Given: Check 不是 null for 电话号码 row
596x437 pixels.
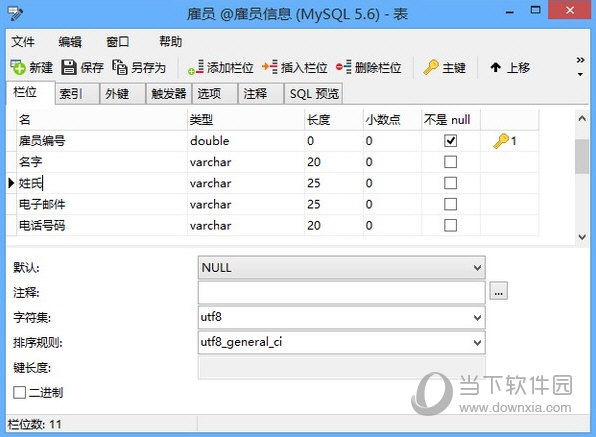Looking at the screenshot, I should (x=450, y=226).
